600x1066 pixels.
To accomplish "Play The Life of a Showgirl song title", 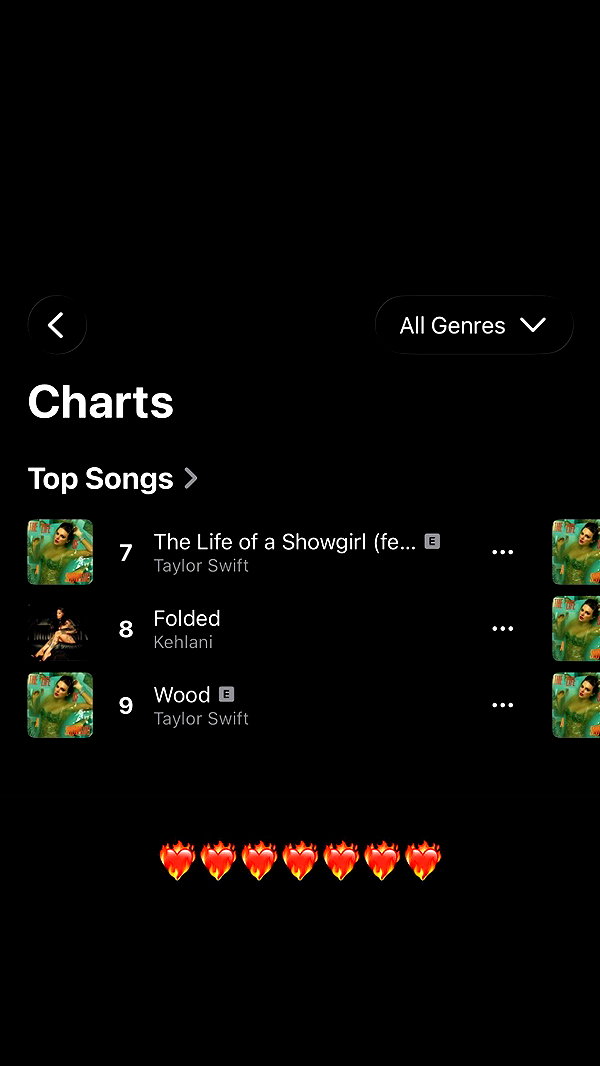I will click(x=285, y=542).
